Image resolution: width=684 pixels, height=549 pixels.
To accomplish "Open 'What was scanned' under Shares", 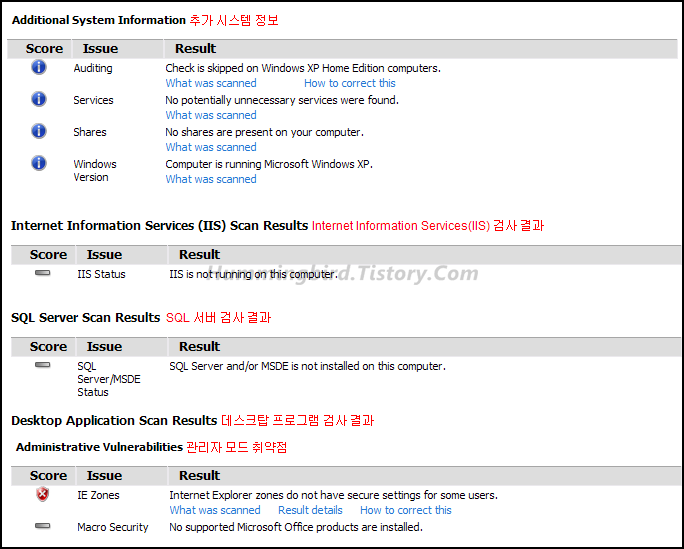I will coord(211,148).
